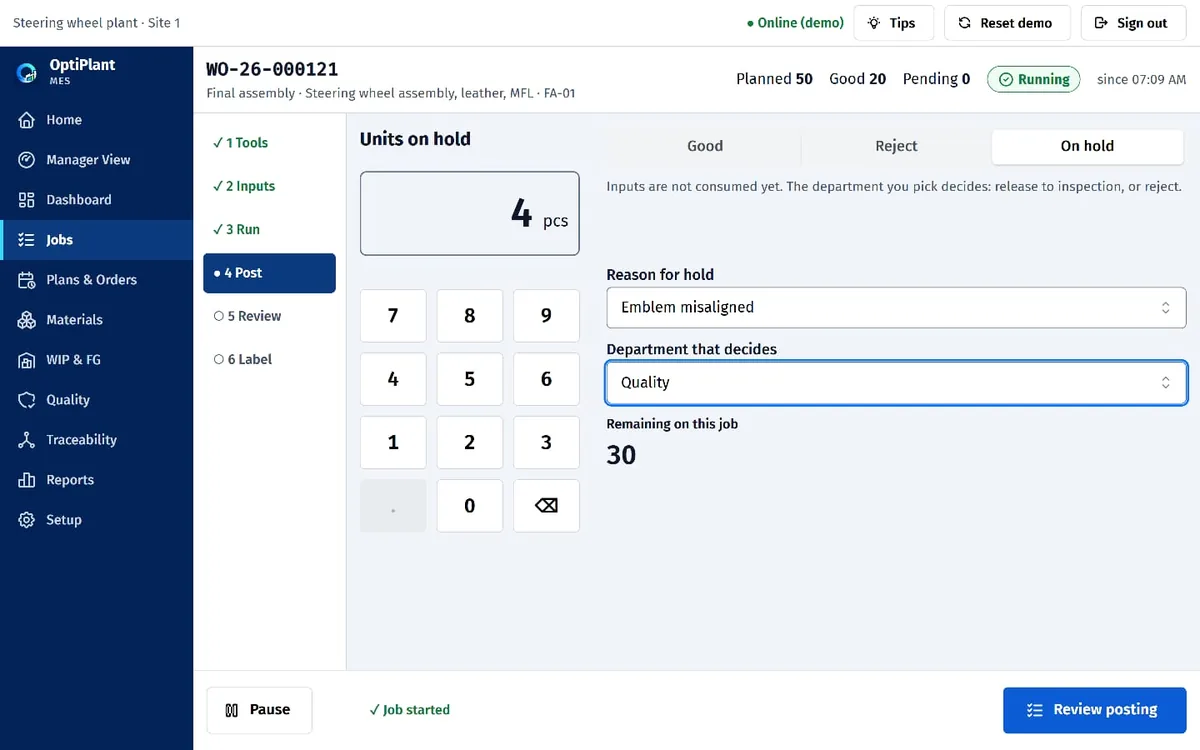Click the exit icon on Sign out
Screen dimensions: 1200x750
tap(1101, 23)
